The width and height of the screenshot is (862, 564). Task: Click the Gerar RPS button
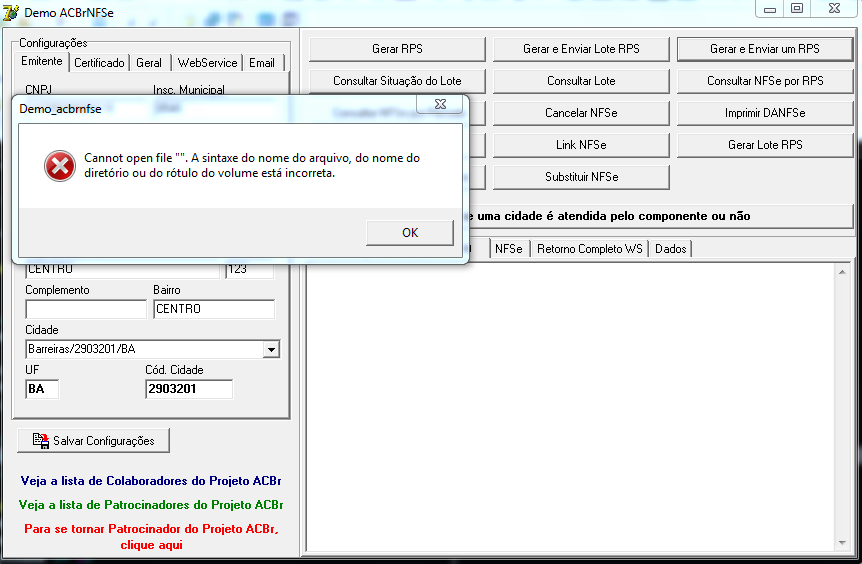coord(397,49)
